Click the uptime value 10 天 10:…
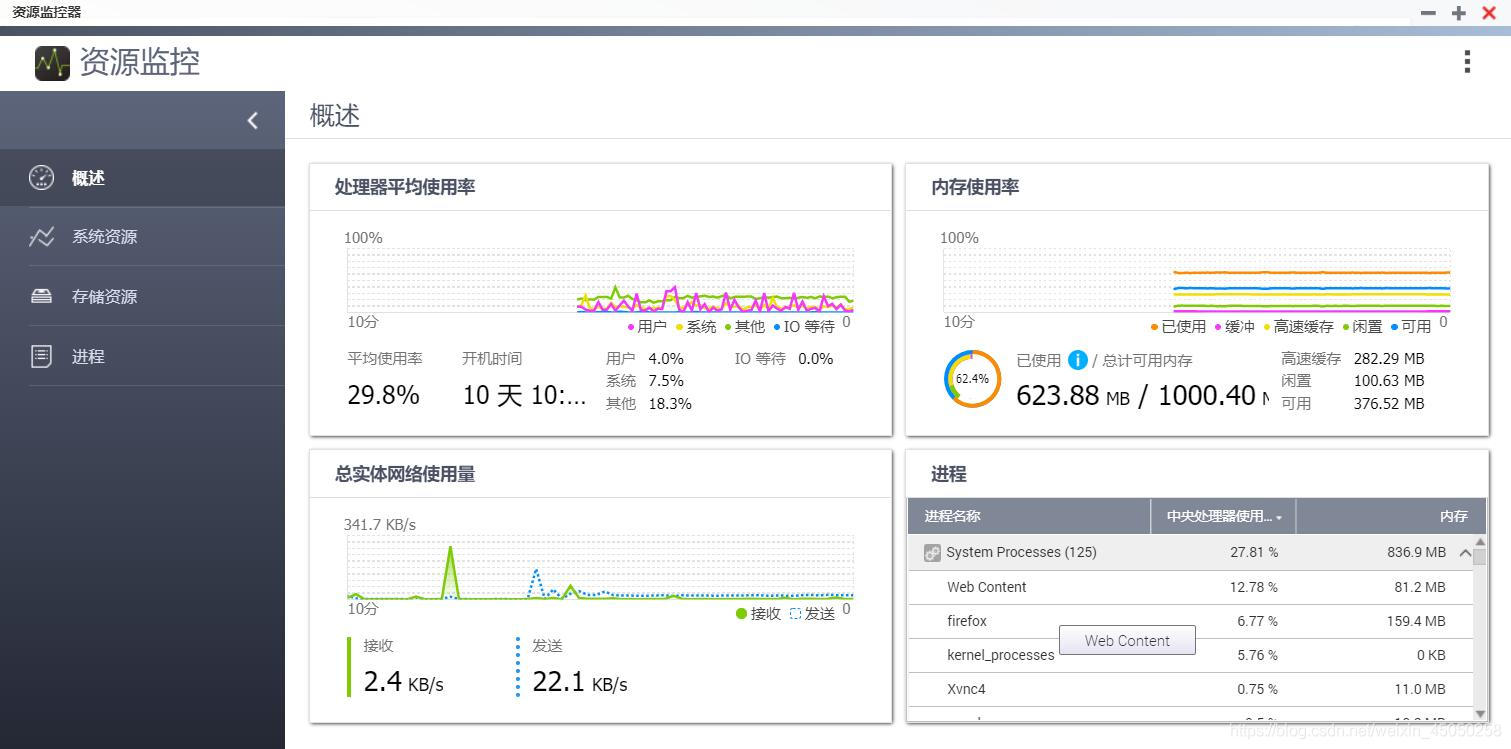Screen dimensions: 1511x749 pyautogui.click(x=524, y=395)
